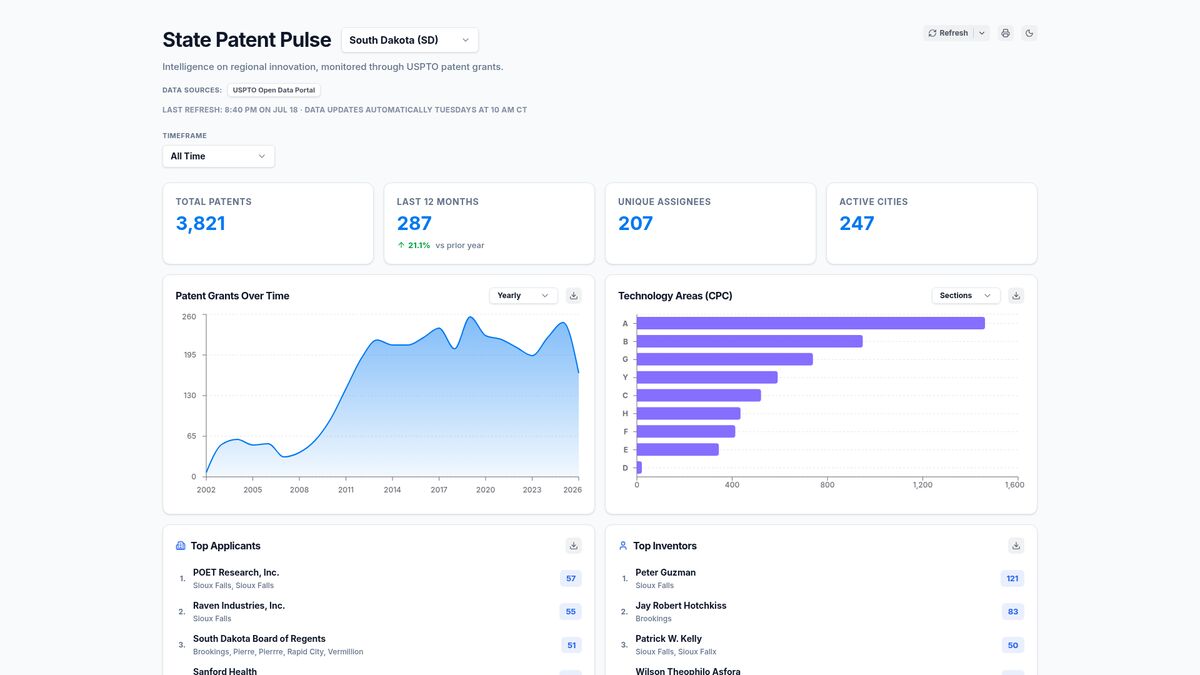Viewport: 1200px width, 675px height.
Task: Click the "21.1%" growth value
Action: tap(419, 245)
